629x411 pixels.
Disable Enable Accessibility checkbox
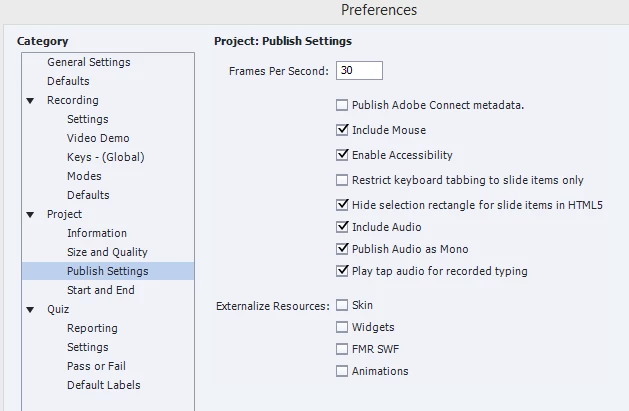[x=342, y=155]
